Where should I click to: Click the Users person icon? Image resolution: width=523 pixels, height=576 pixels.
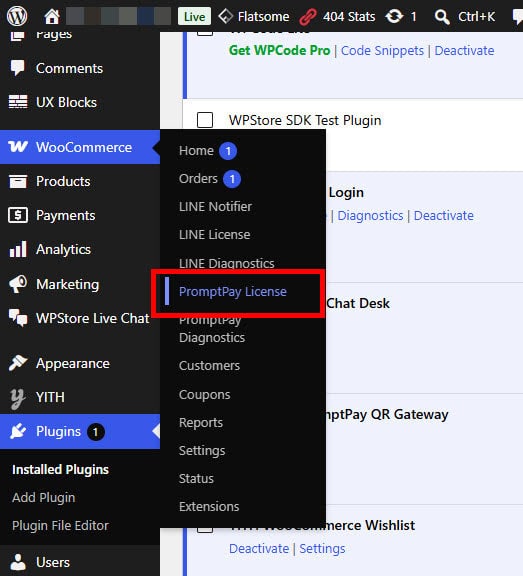(x=18, y=562)
